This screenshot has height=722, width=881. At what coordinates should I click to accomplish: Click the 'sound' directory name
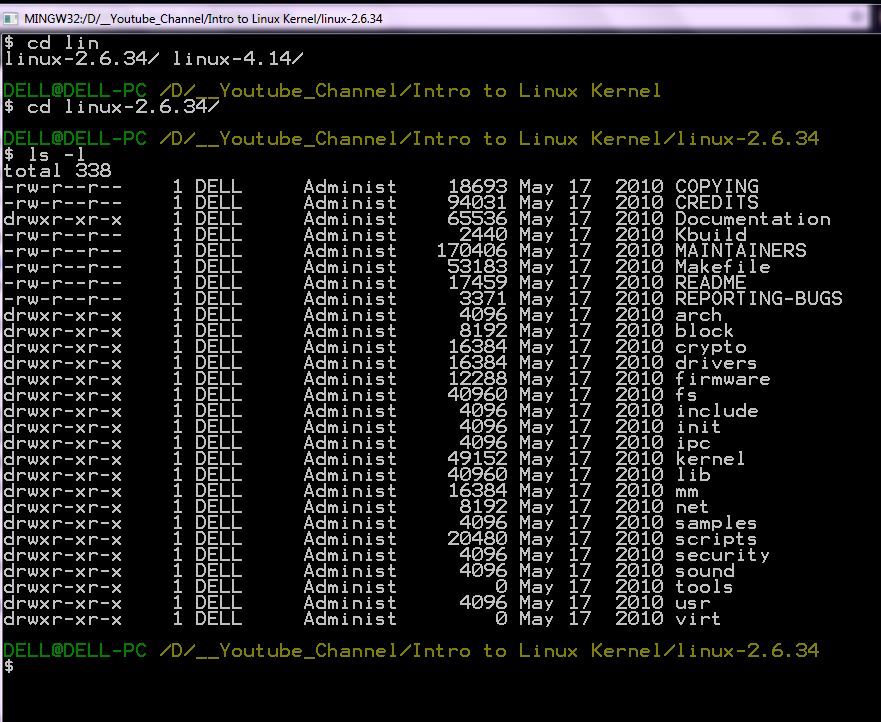705,571
